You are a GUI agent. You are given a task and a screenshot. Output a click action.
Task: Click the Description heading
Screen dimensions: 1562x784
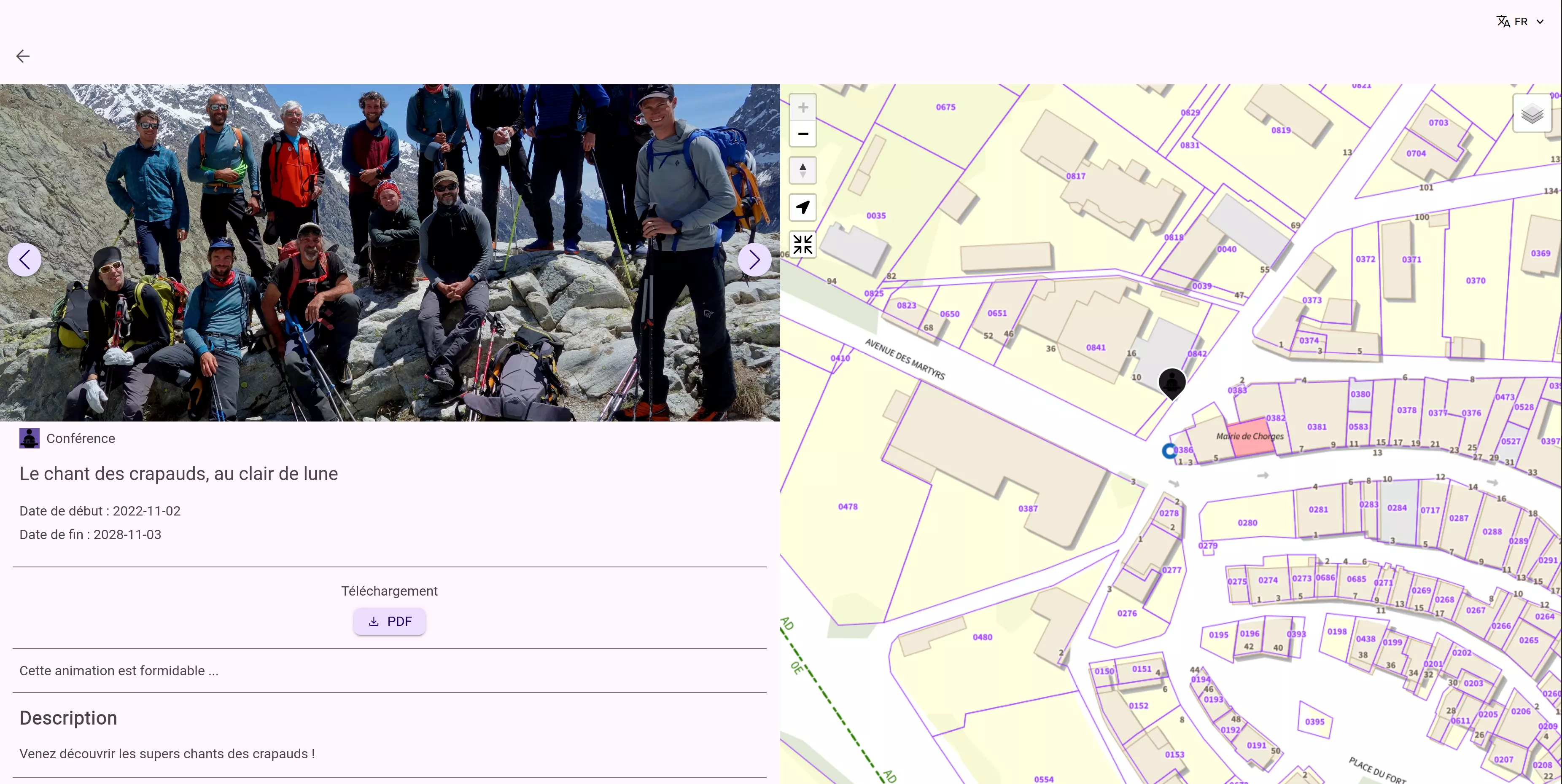pos(68,718)
